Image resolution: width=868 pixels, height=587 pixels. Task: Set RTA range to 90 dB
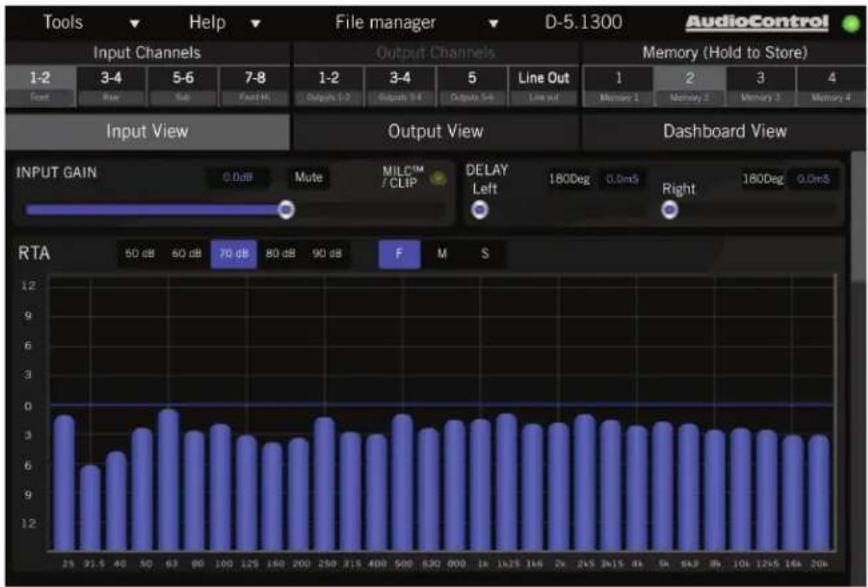click(x=327, y=254)
